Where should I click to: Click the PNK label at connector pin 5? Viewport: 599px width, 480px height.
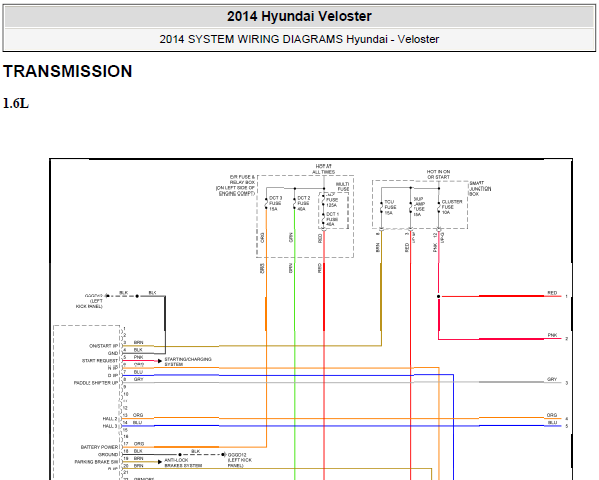[x=138, y=357]
